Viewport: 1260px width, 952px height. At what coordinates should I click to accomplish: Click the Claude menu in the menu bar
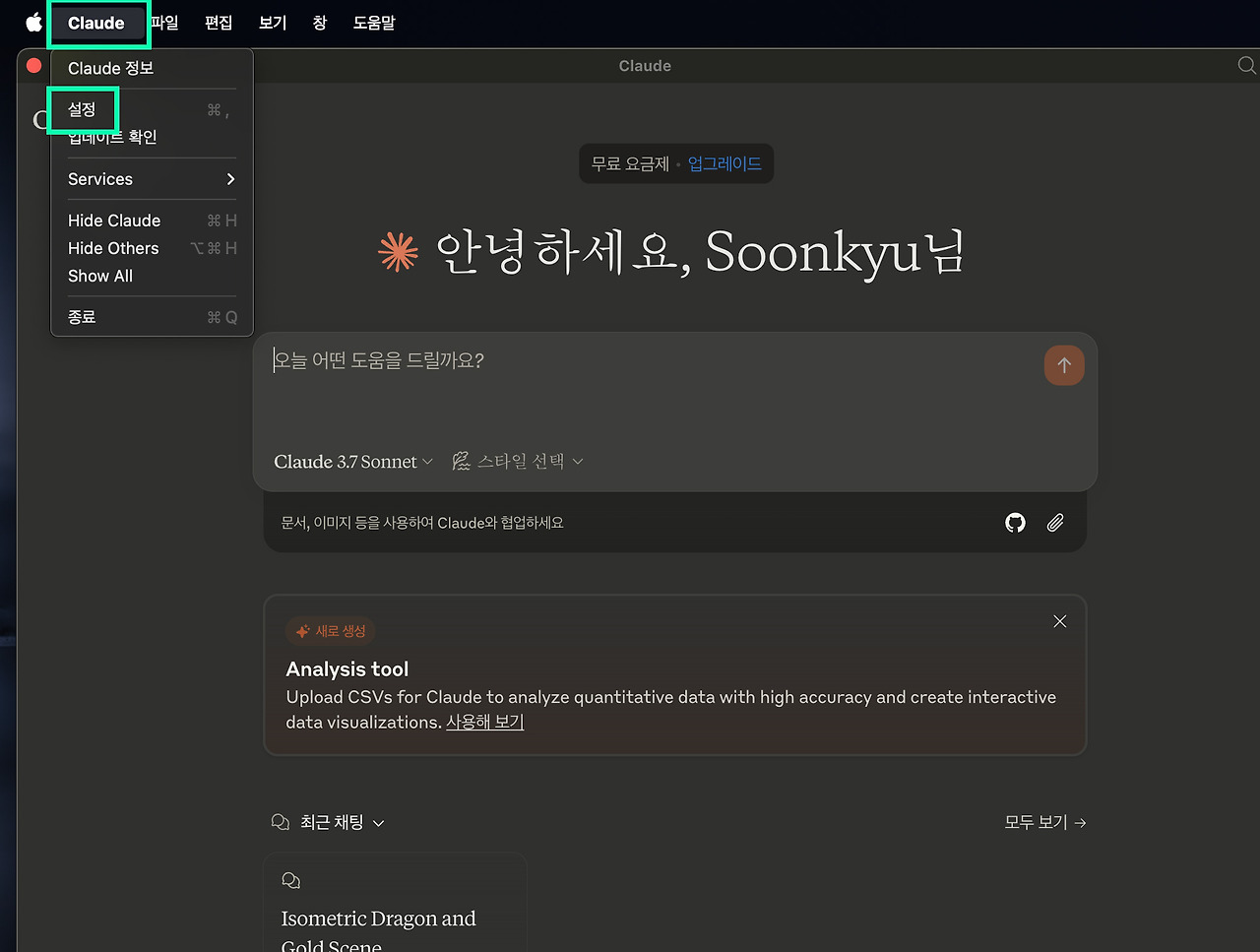[x=96, y=23]
